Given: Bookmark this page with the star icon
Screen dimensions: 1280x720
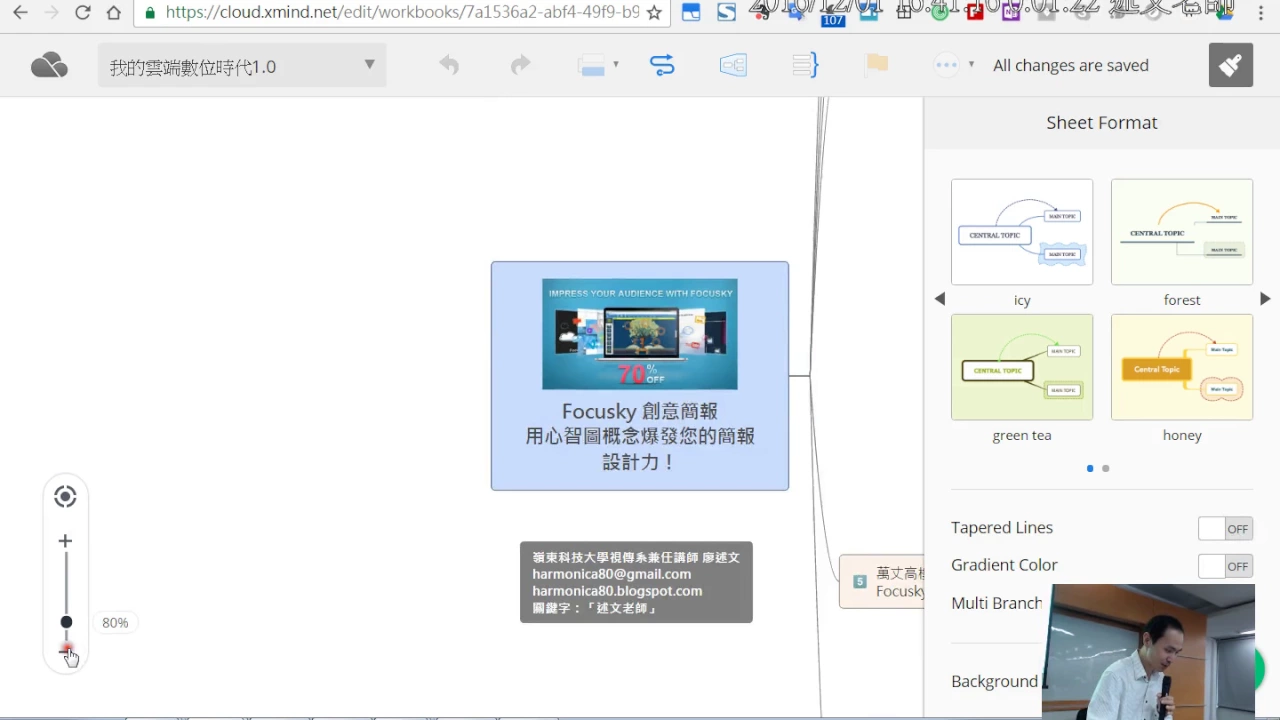Looking at the screenshot, I should pyautogui.click(x=654, y=13).
